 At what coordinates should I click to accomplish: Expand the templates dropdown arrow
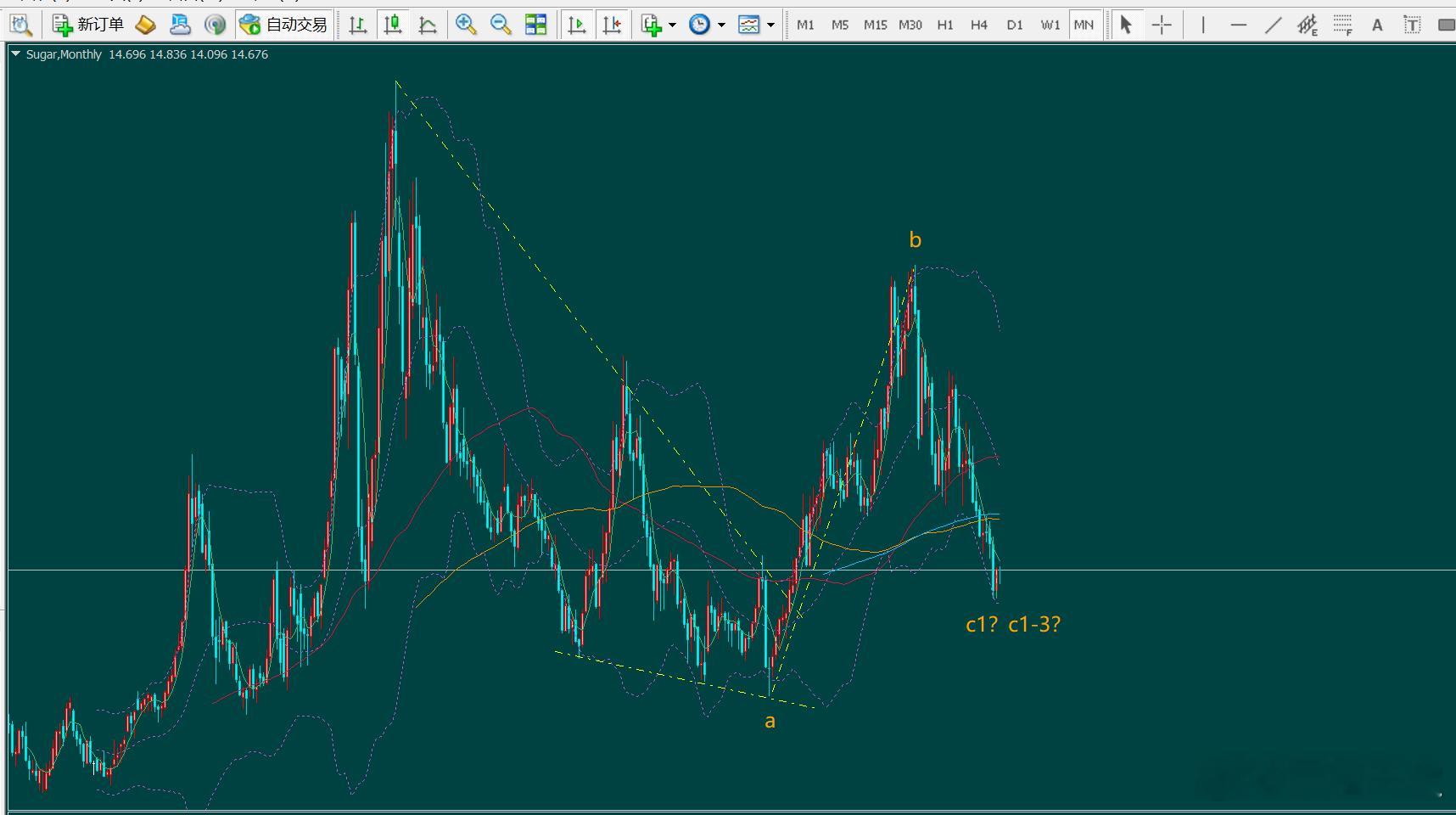pyautogui.click(x=770, y=25)
